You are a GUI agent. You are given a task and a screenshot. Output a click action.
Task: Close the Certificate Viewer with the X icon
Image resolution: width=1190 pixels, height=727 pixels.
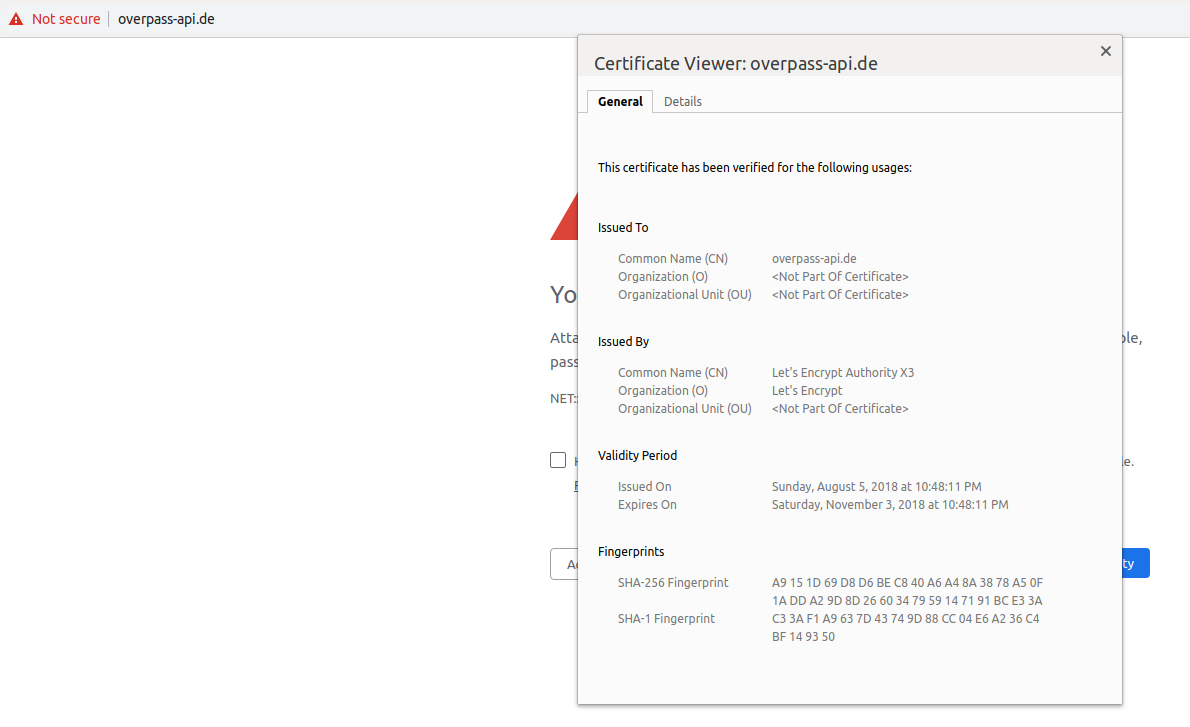[x=1105, y=50]
